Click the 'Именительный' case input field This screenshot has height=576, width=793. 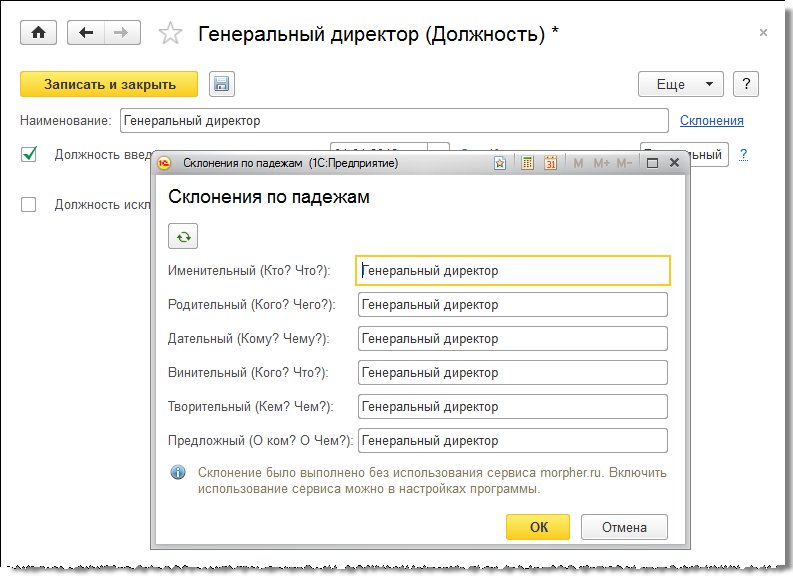pos(512,271)
